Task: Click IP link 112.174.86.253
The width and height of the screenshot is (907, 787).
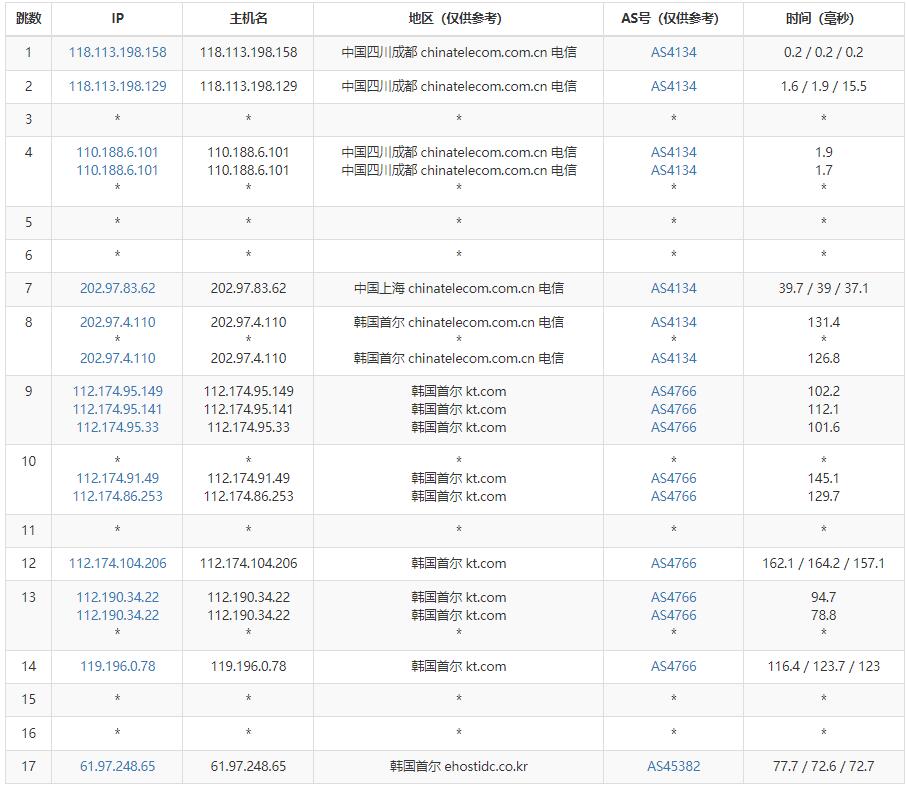Action: [x=117, y=496]
